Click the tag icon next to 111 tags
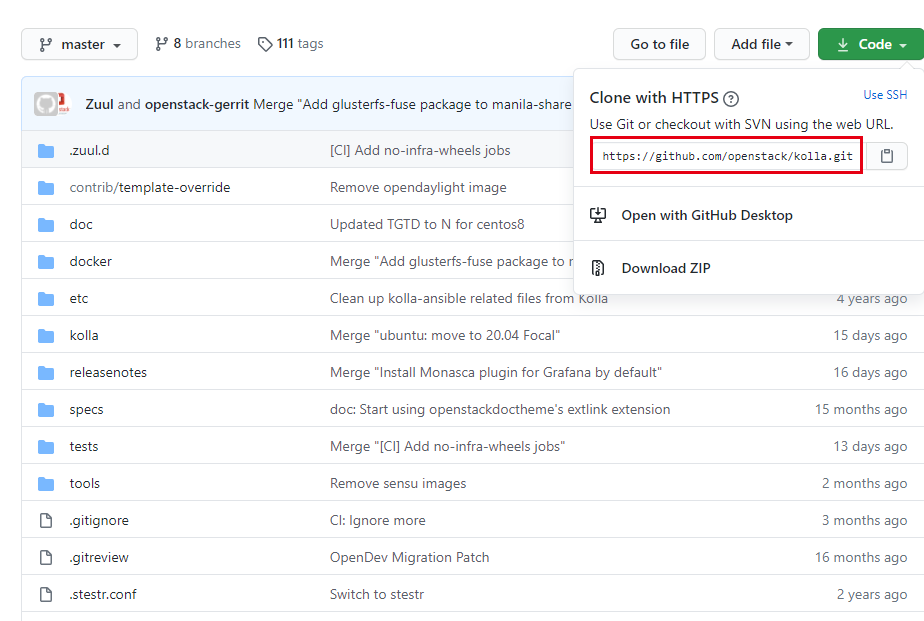The width and height of the screenshot is (924, 621). click(265, 44)
